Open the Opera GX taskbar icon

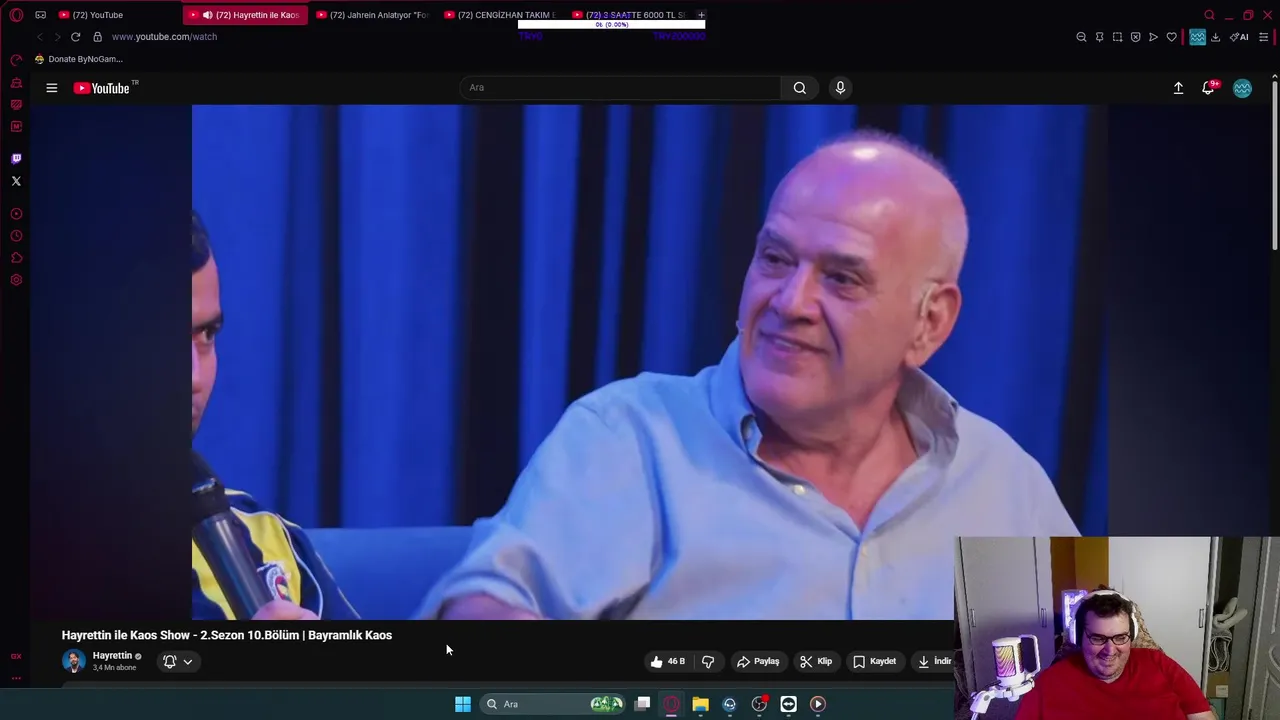[671, 704]
